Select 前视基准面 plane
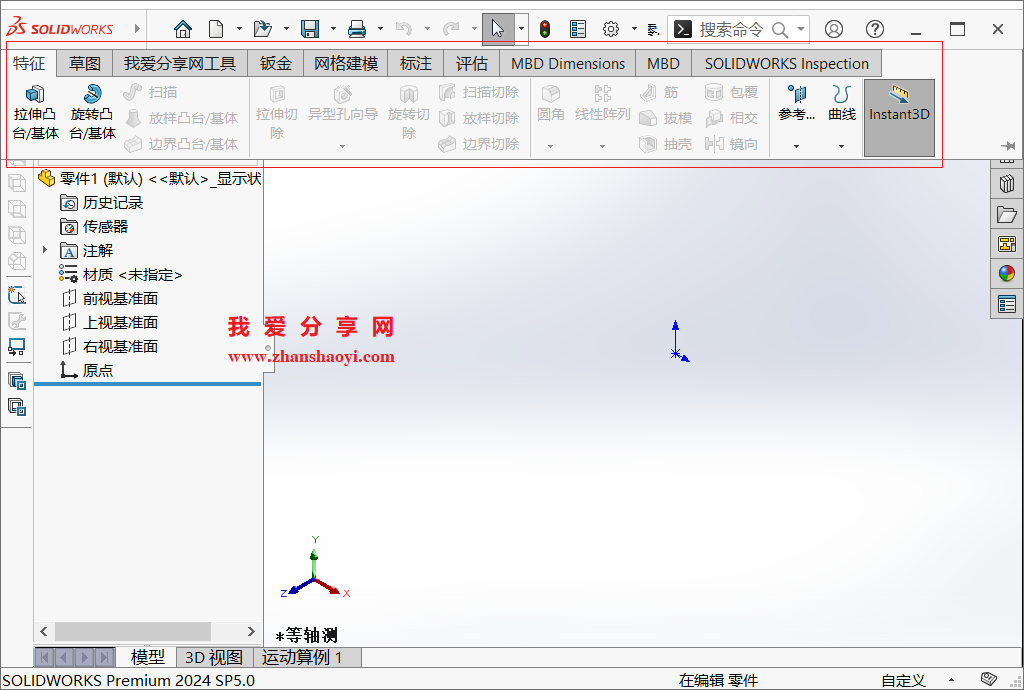Image resolution: width=1024 pixels, height=690 pixels. (x=110, y=298)
